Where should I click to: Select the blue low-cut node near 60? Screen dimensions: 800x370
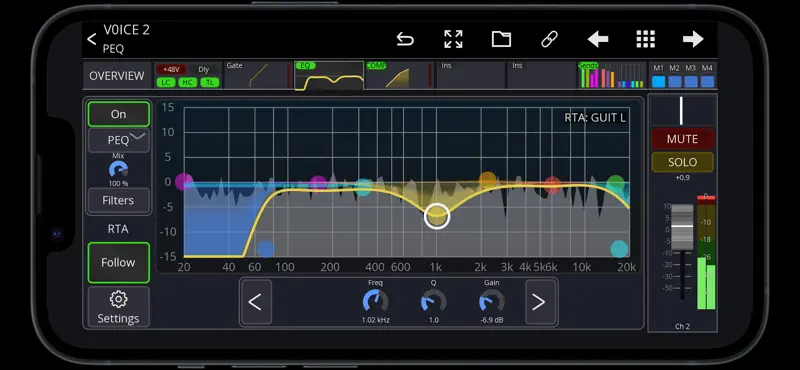pos(265,249)
